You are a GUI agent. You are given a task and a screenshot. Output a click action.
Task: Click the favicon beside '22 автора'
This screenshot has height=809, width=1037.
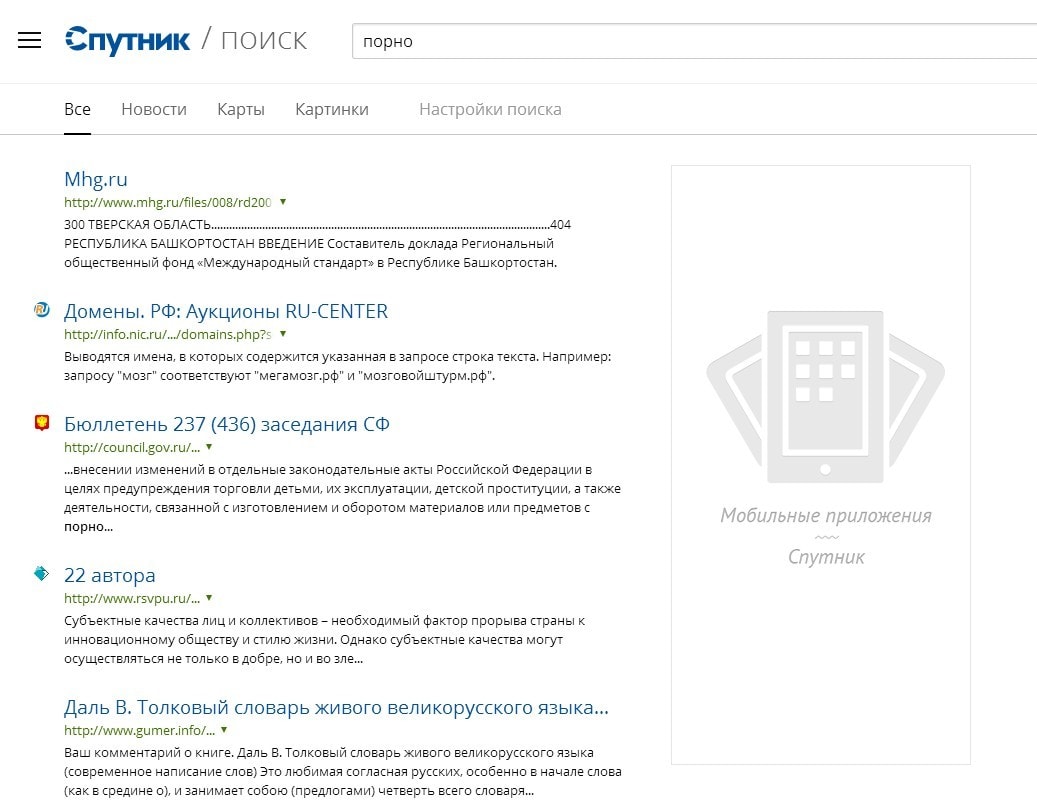coord(41,574)
